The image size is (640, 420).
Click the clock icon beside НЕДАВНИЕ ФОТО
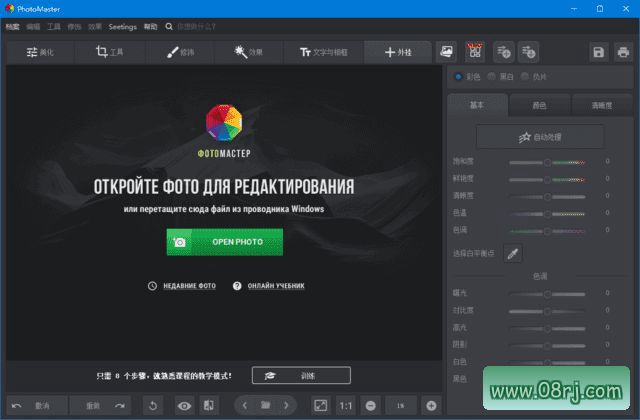(152, 286)
